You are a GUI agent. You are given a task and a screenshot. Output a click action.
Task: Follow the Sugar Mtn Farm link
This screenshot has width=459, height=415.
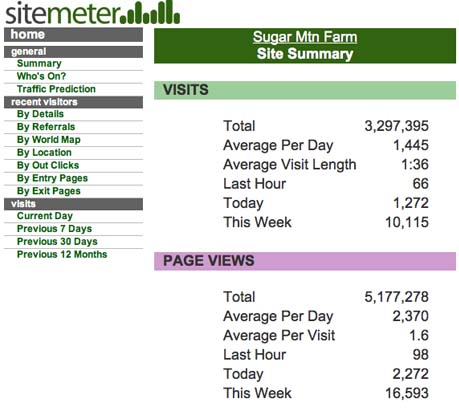[x=305, y=37]
